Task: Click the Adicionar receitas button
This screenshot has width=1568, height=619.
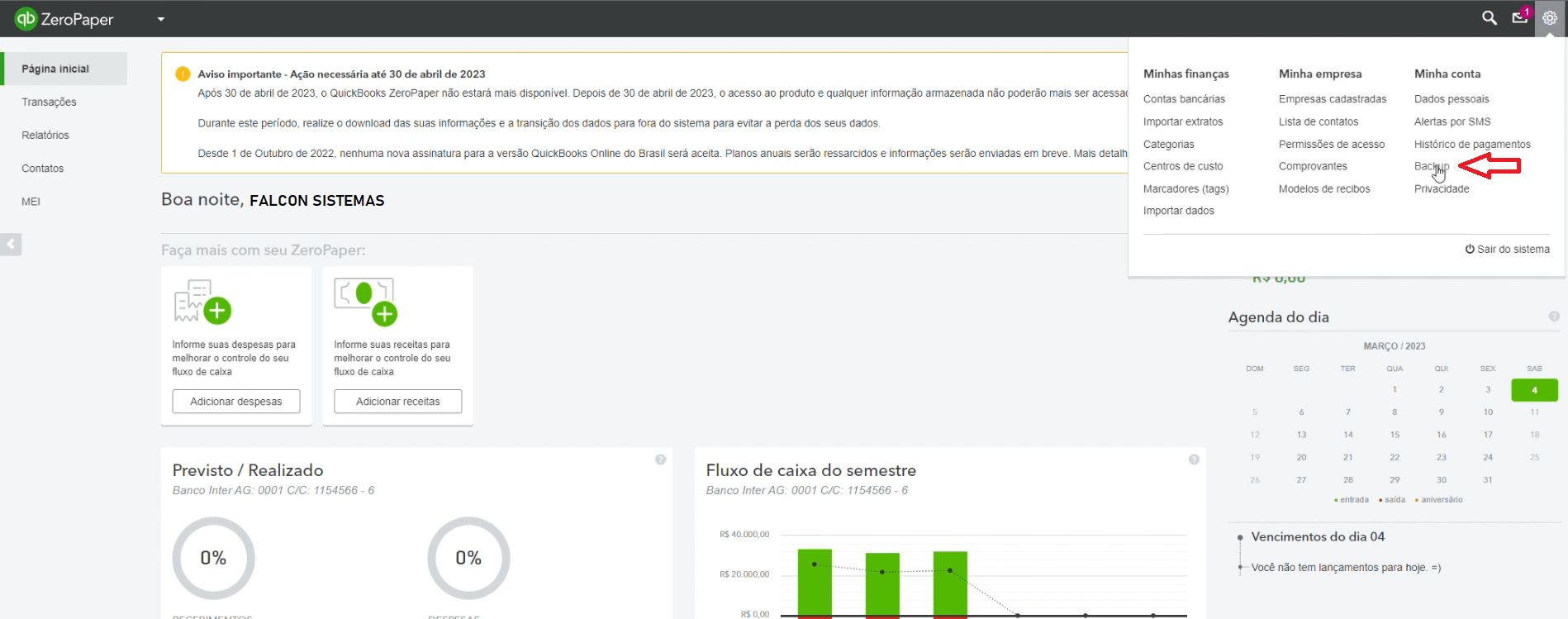Action: 398,402
